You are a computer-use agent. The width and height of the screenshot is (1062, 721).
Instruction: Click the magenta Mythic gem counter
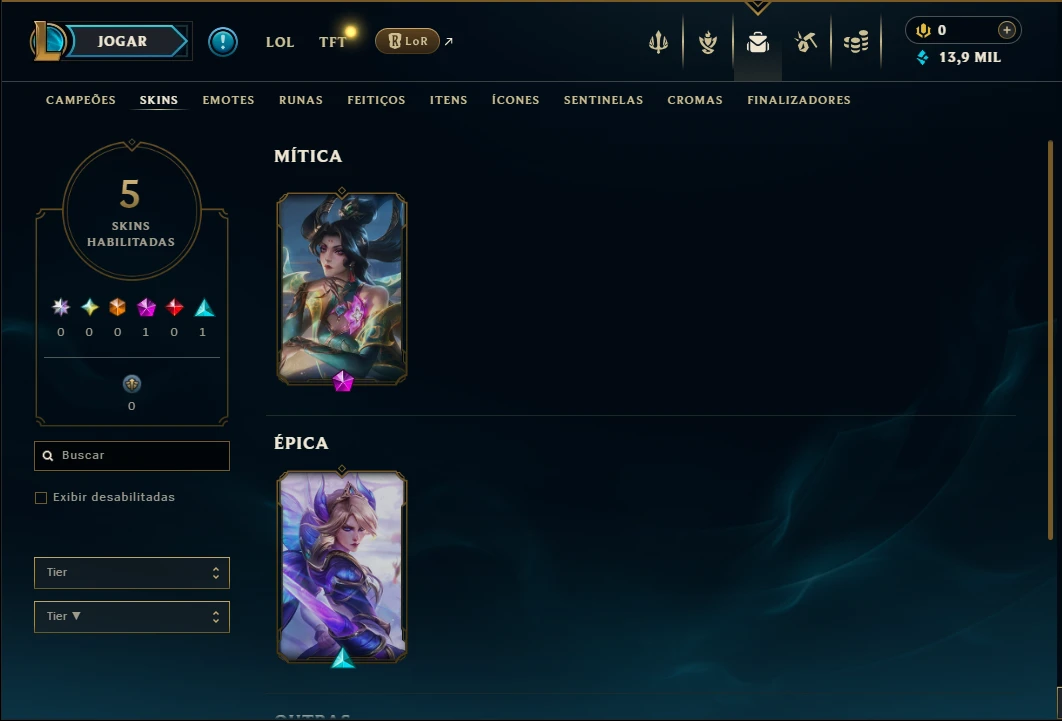tap(146, 308)
